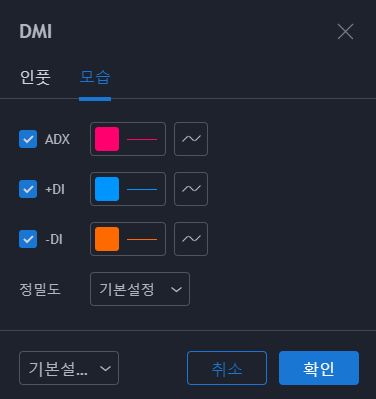Image resolution: width=376 pixels, height=399 pixels.
Task: Open the +DI plot type icon
Action: 191,189
